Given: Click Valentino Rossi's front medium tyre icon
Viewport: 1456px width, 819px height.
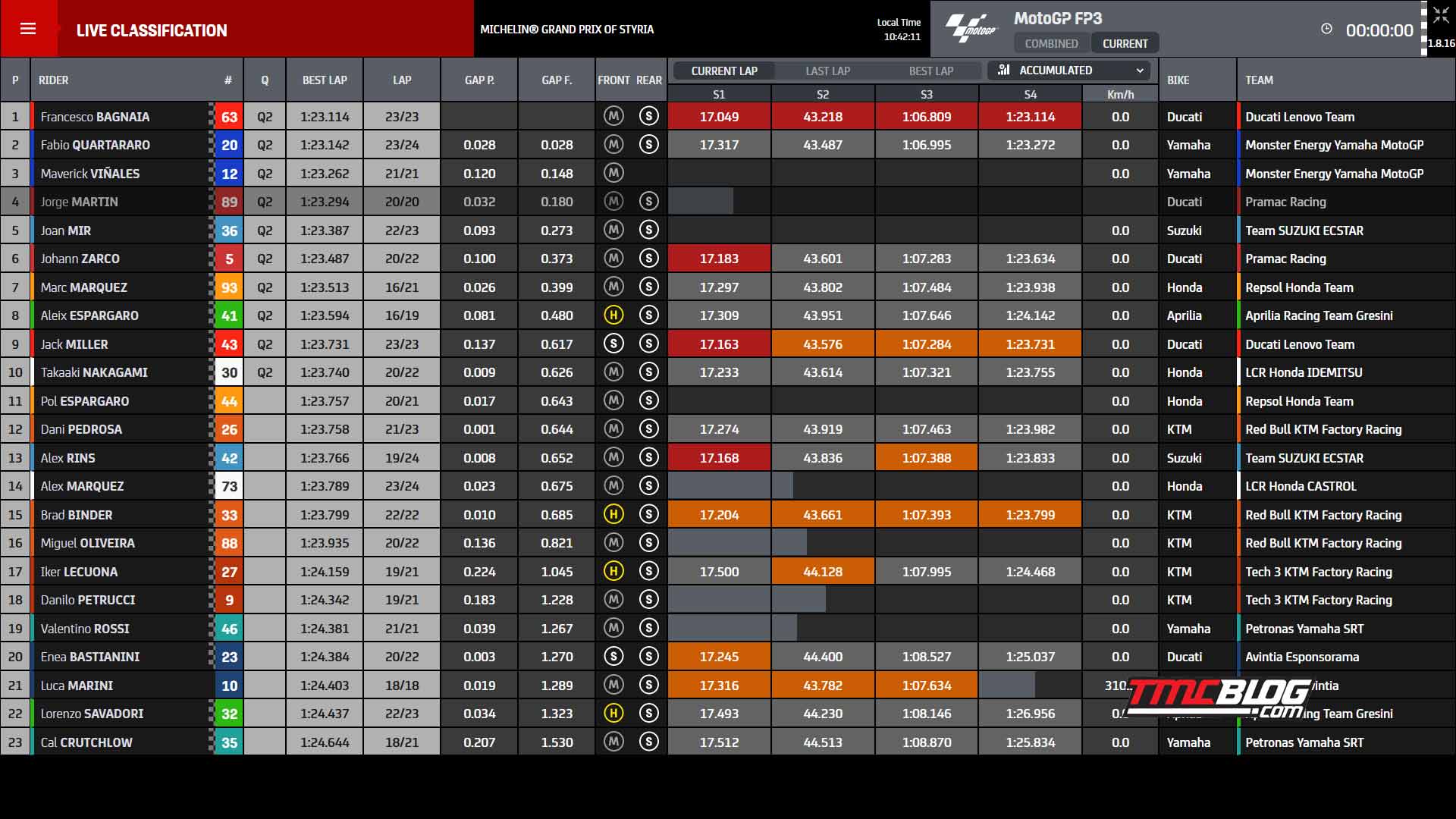Looking at the screenshot, I should click(613, 628).
